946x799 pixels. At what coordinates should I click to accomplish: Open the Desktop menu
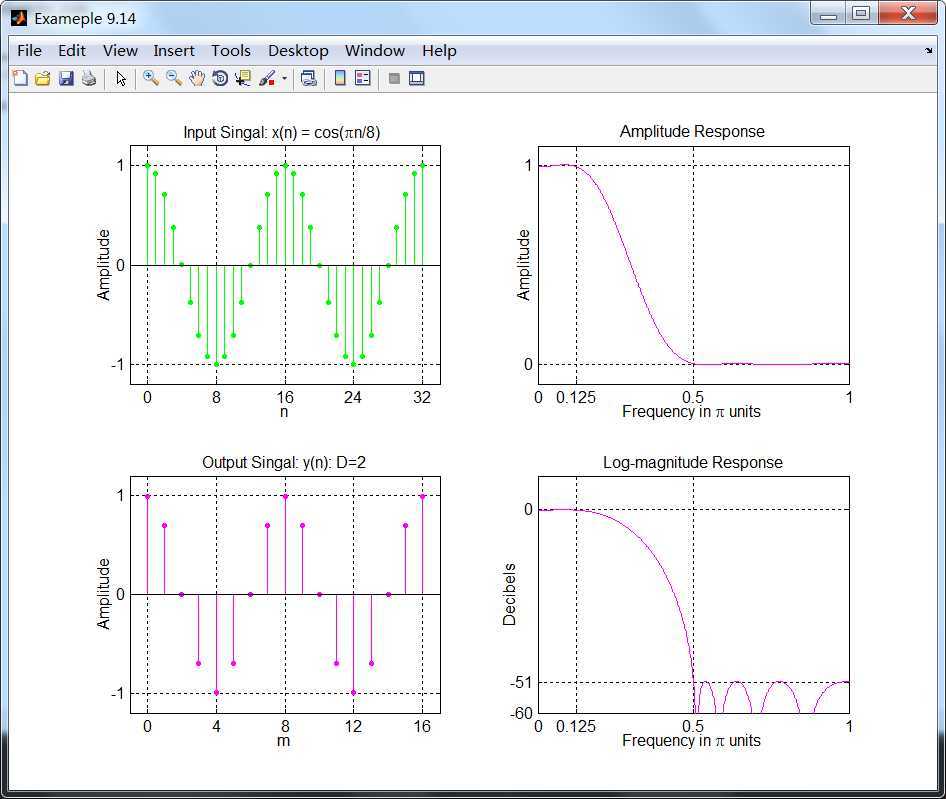[x=298, y=51]
